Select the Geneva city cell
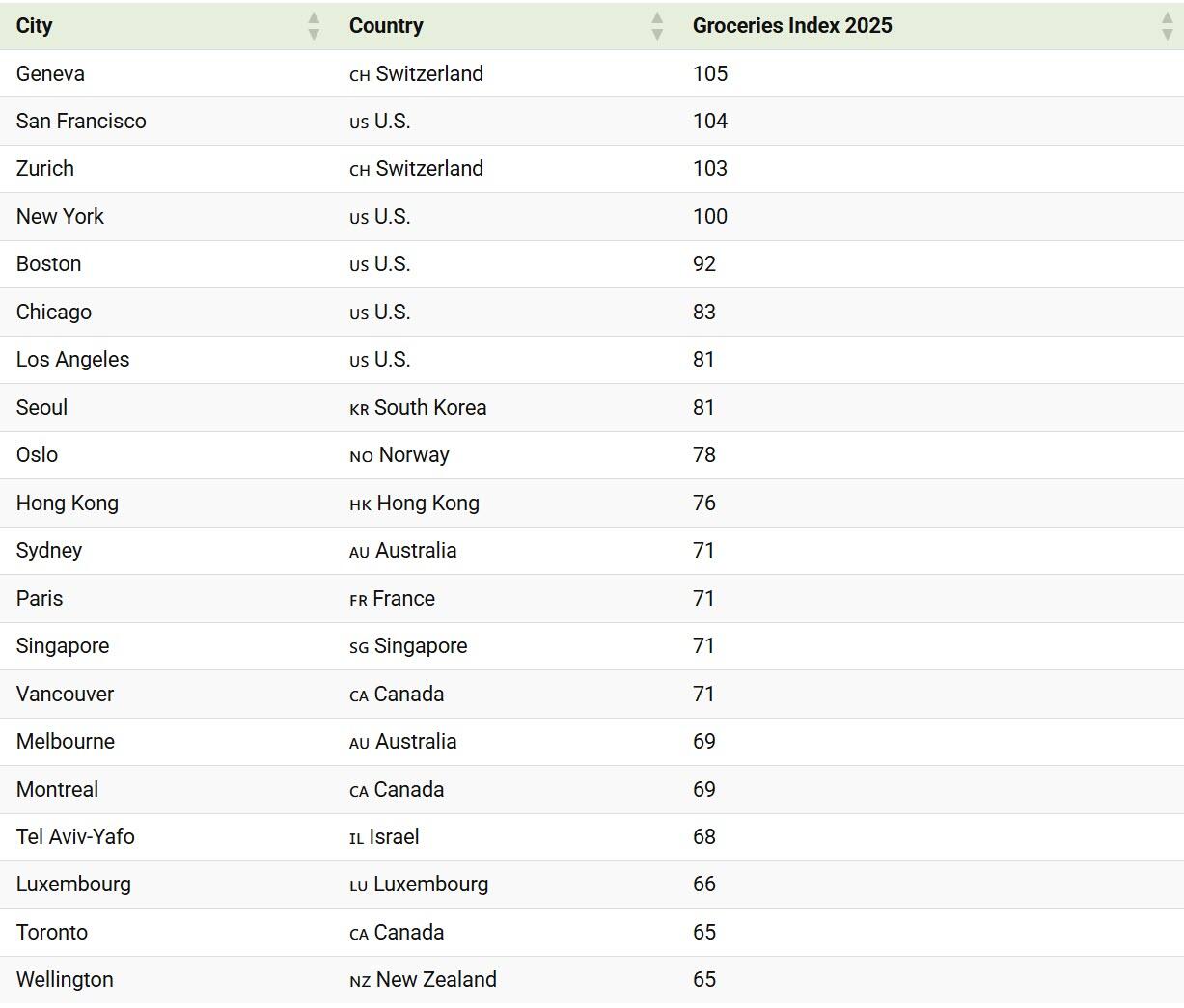The height and width of the screenshot is (1008, 1184). click(50, 74)
